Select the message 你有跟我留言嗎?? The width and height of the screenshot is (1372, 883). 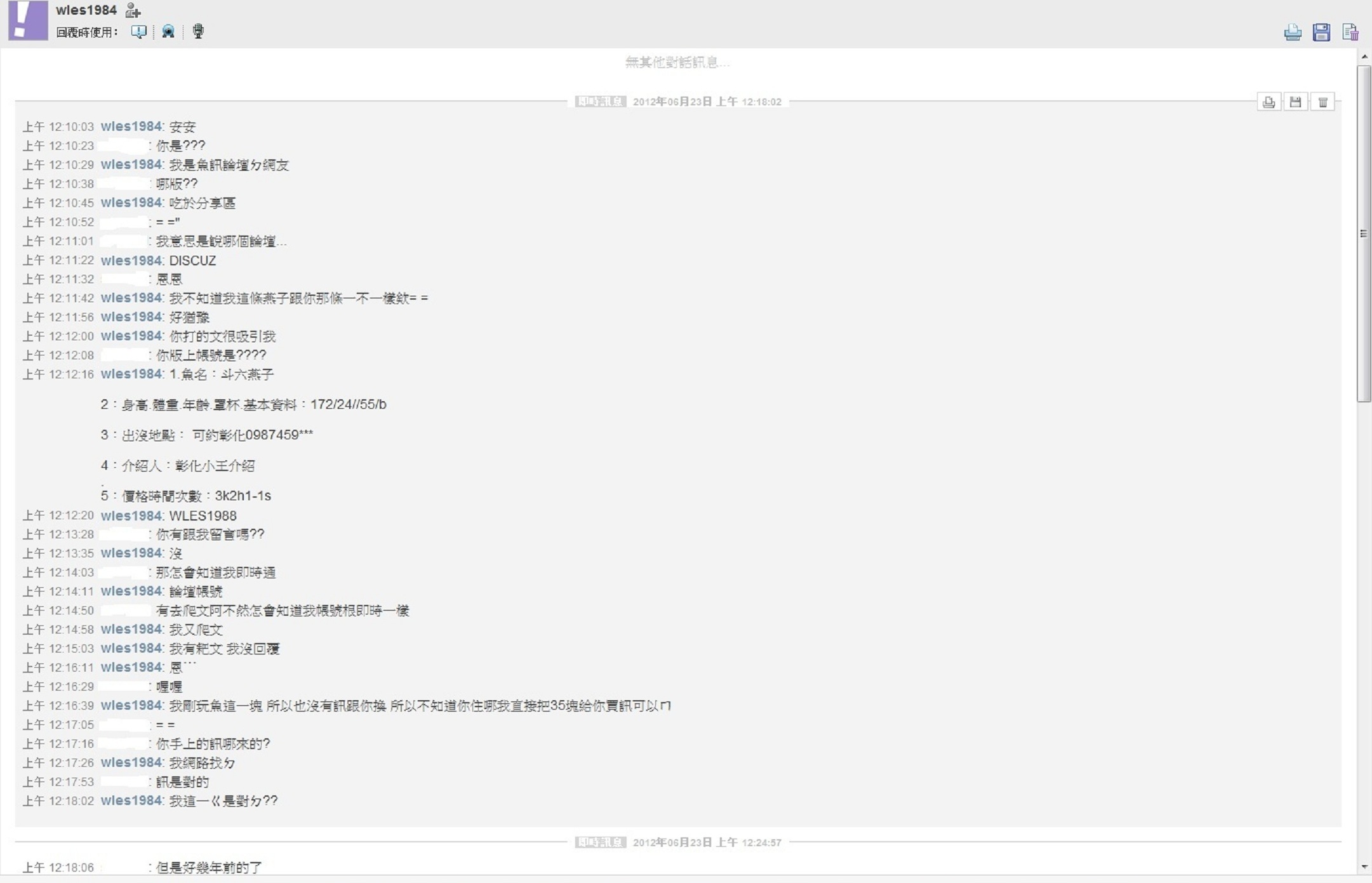pos(210,534)
